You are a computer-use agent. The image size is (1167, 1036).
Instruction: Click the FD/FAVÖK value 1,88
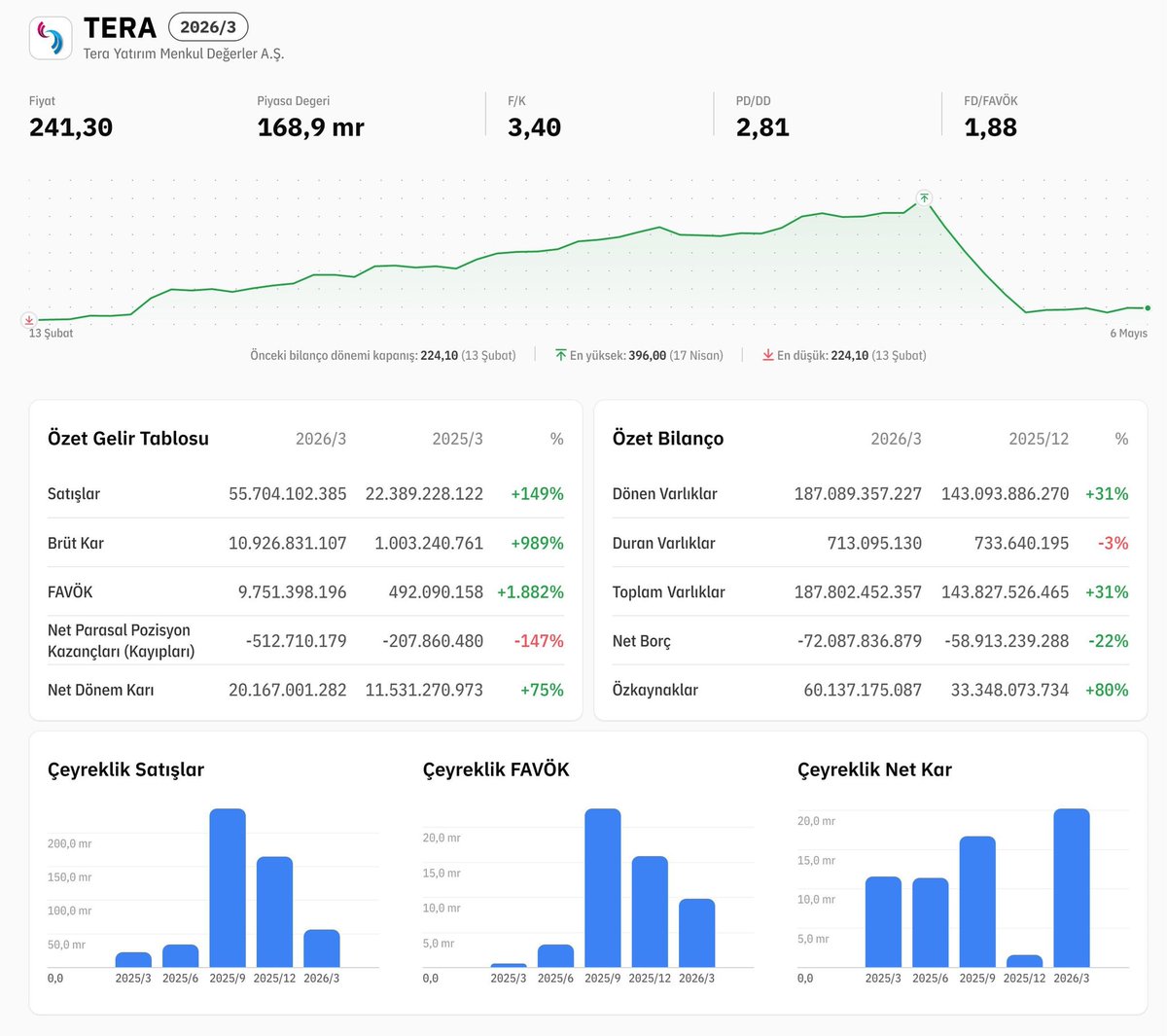tap(990, 127)
